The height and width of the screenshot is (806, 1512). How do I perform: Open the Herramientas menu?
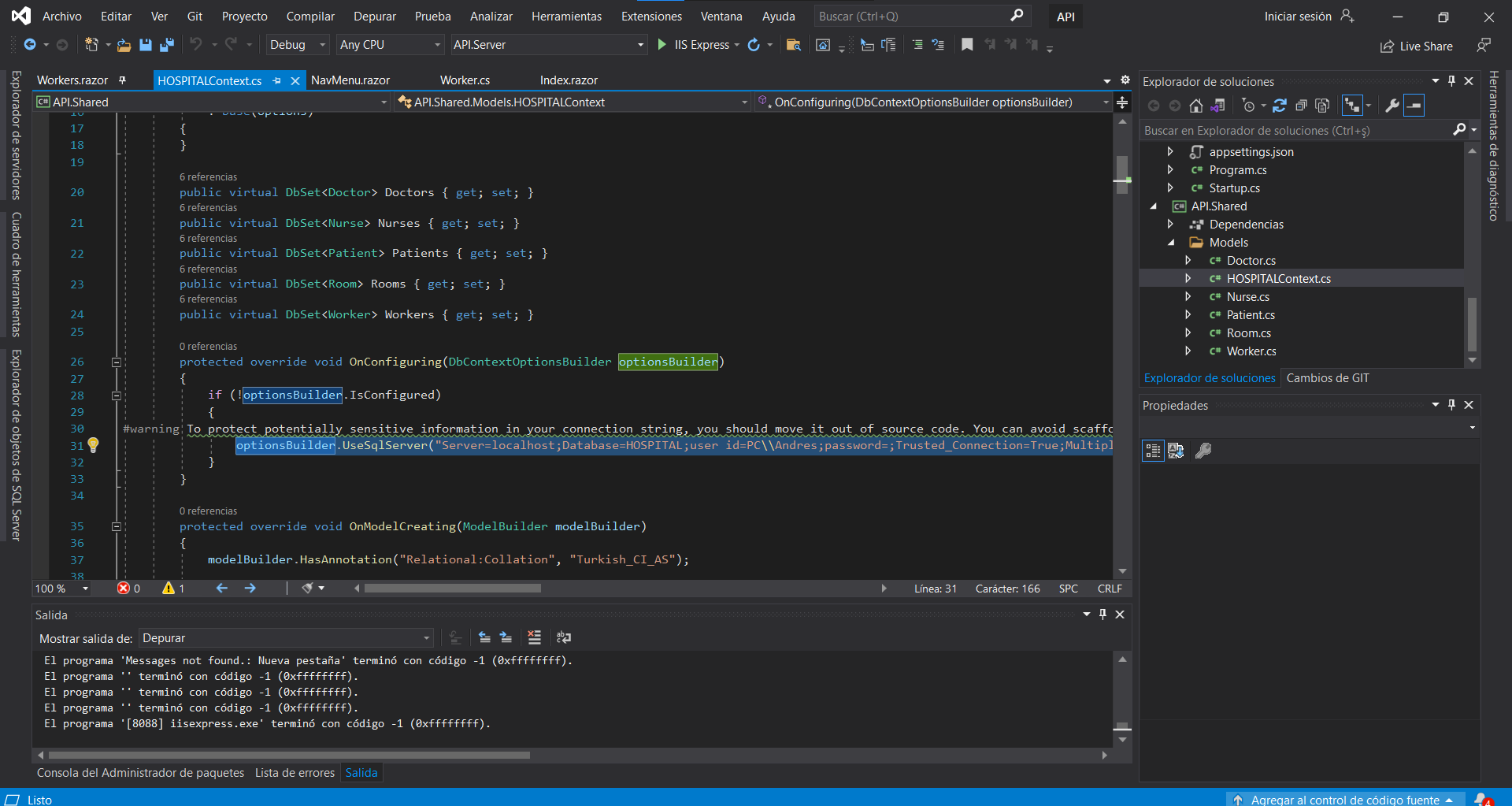pos(566,17)
